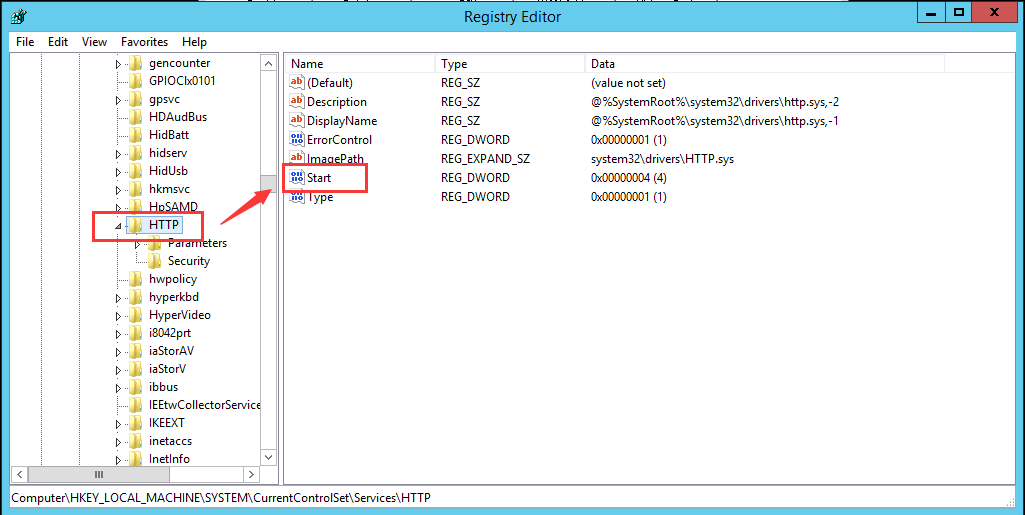Sort by the Data column header
This screenshot has width=1025, height=515.
pyautogui.click(x=765, y=64)
